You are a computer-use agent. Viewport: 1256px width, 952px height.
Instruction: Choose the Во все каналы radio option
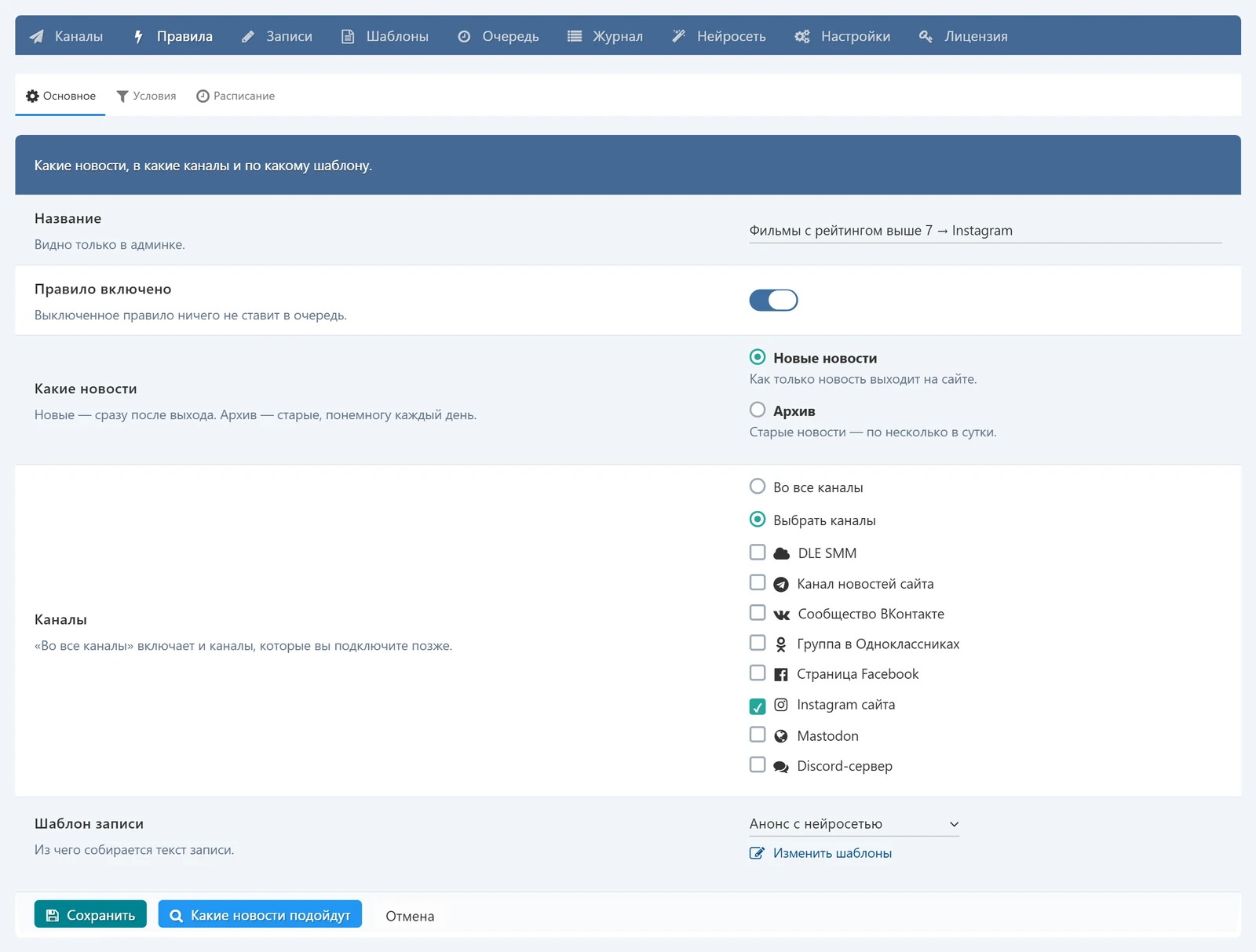[x=758, y=487]
